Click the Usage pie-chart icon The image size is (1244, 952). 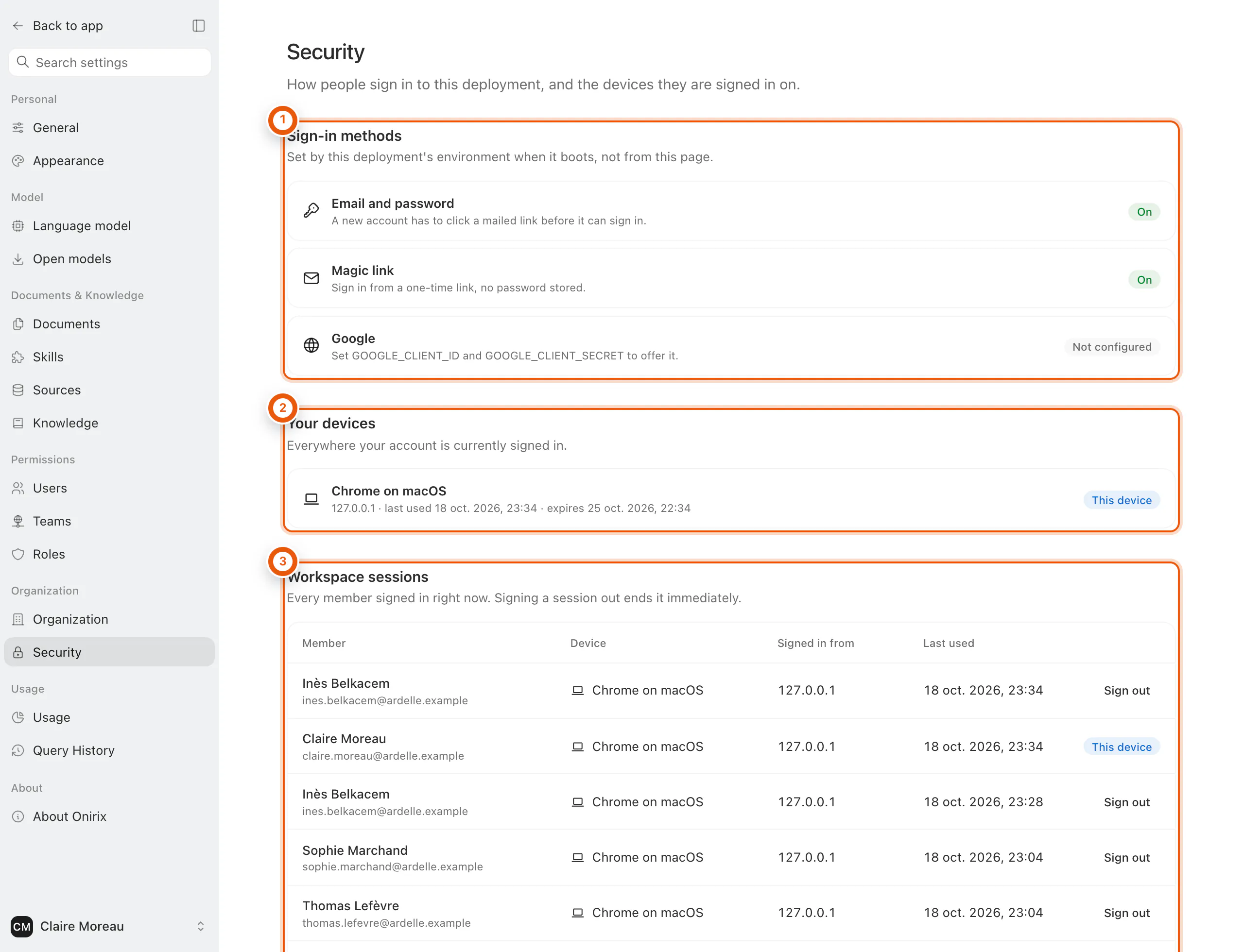click(18, 717)
